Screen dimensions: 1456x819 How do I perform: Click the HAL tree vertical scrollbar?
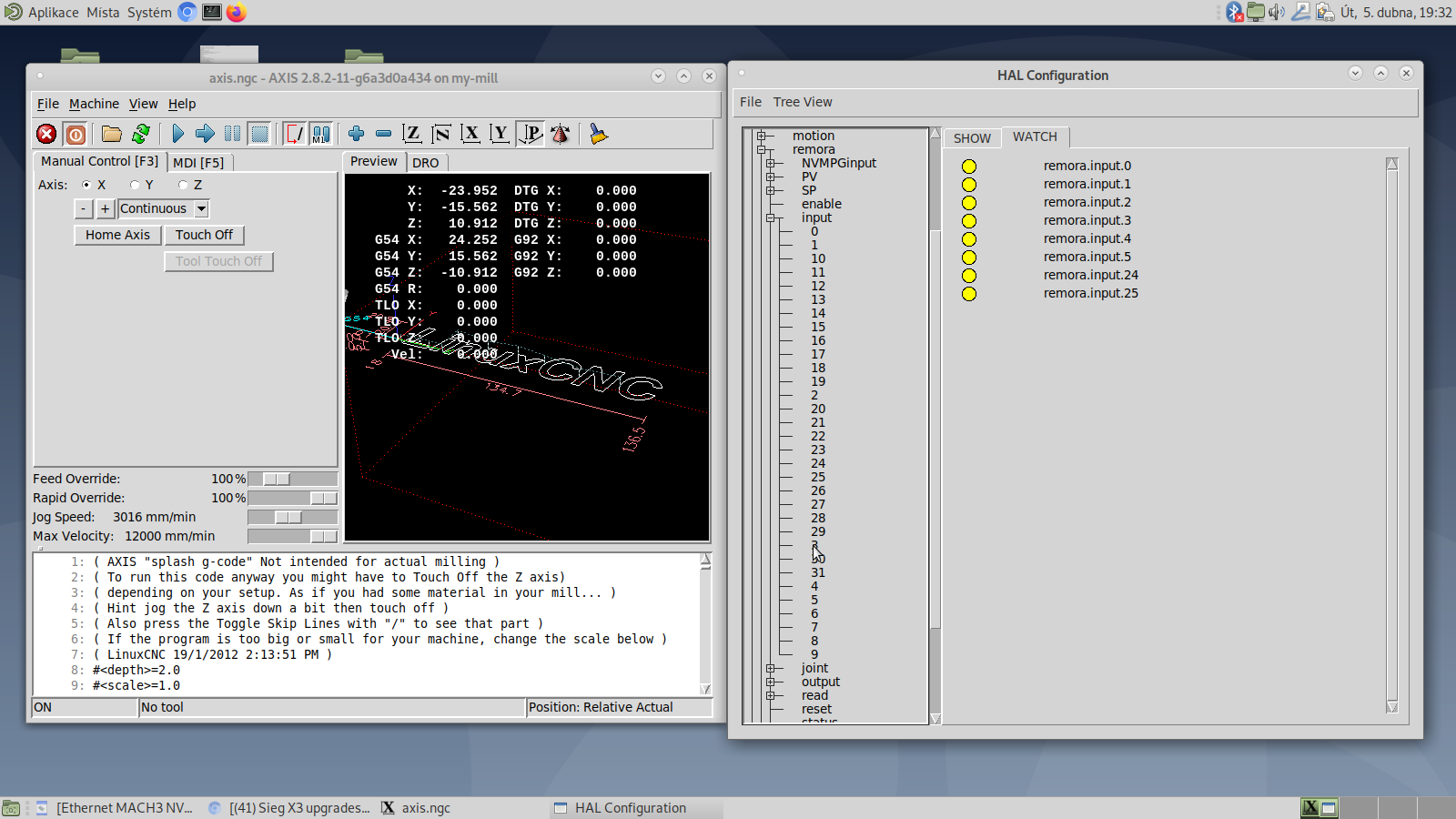point(935,426)
